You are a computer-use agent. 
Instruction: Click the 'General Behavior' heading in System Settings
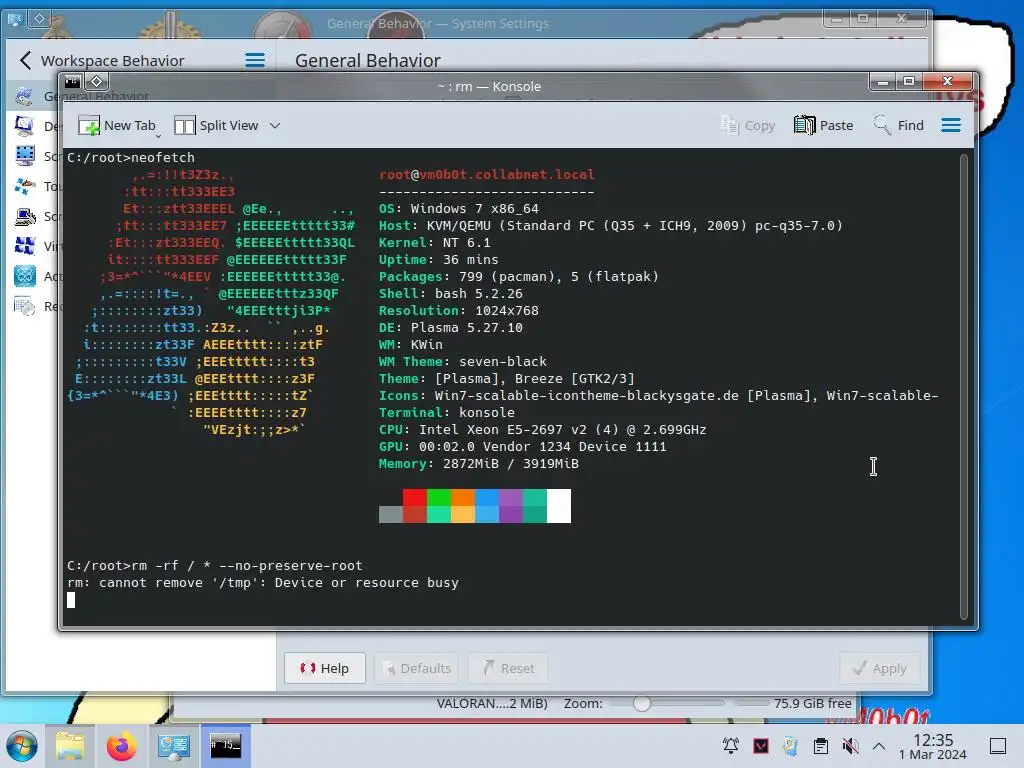(368, 61)
